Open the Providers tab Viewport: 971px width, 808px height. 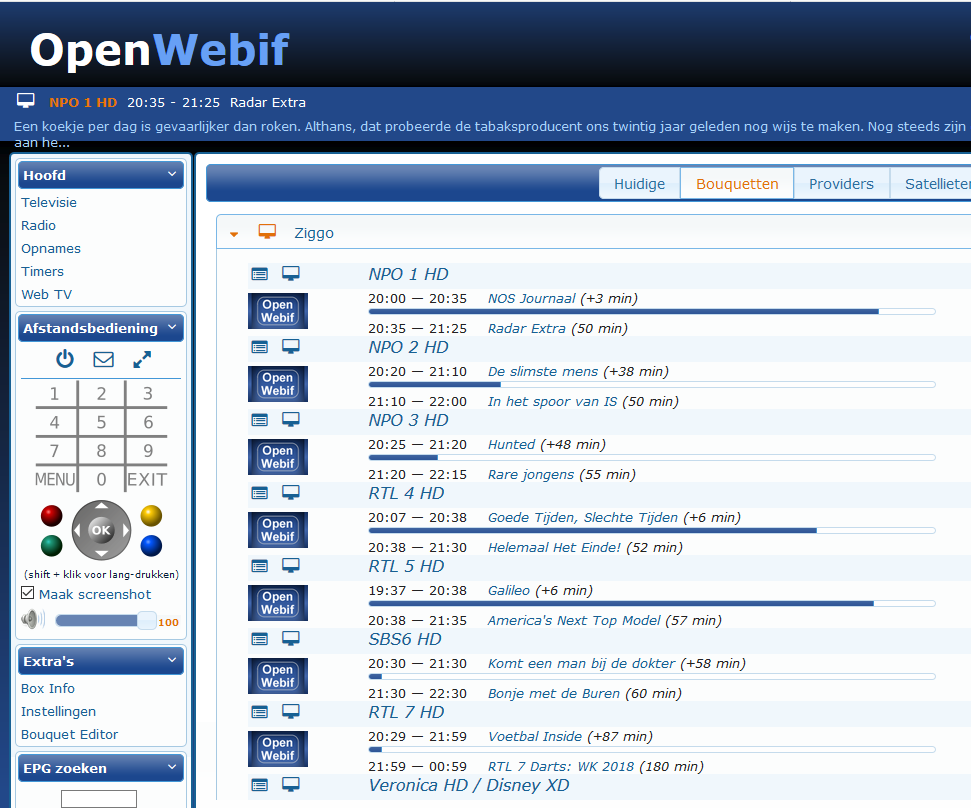841,184
